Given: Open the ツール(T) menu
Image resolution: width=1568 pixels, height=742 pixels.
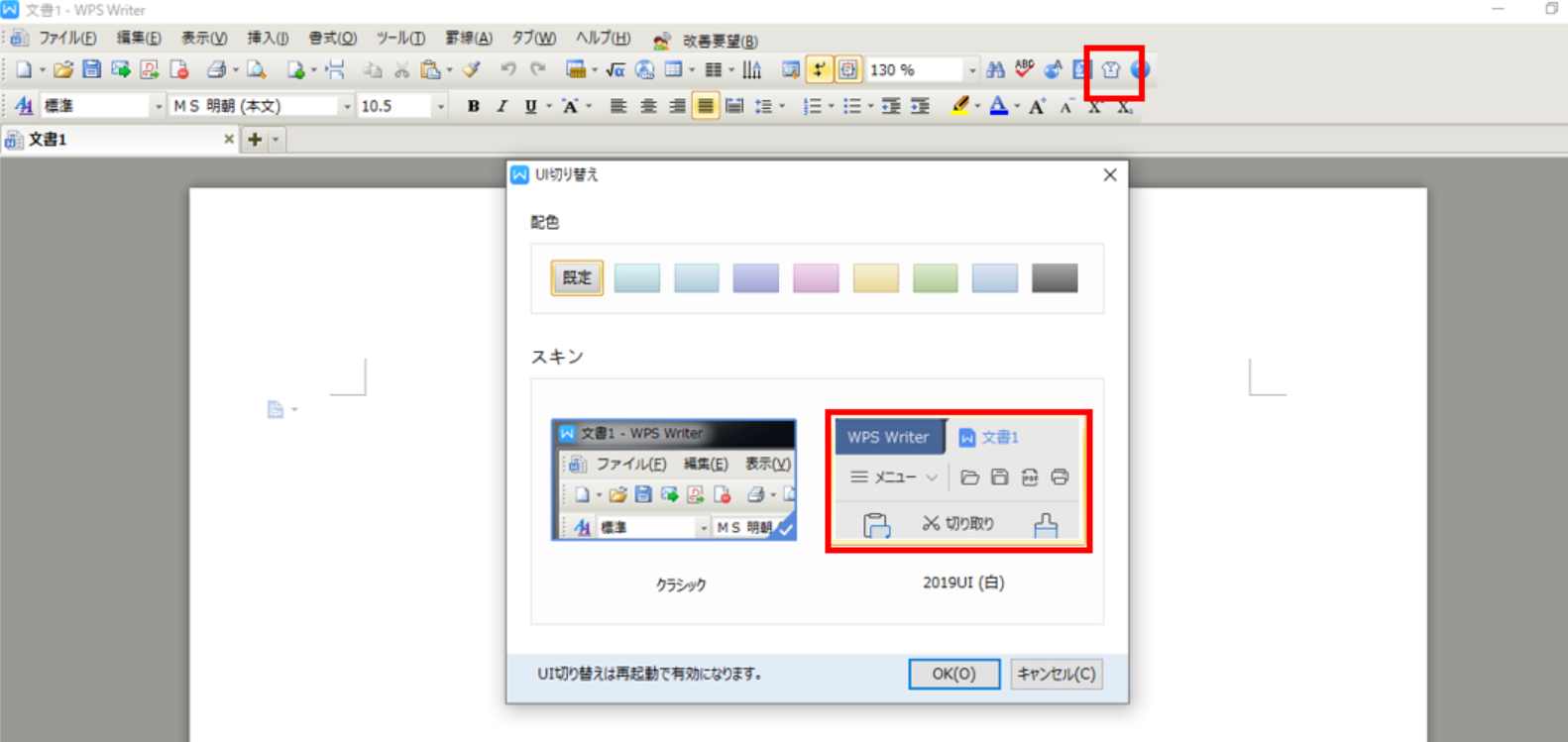Looking at the screenshot, I should pyautogui.click(x=400, y=38).
